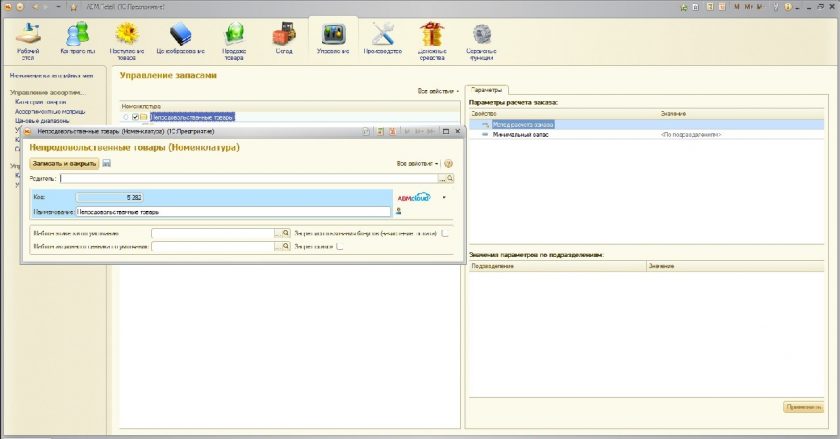Click magnifier in second lower selection field
Screen dimensions: 840x439
click(x=286, y=247)
